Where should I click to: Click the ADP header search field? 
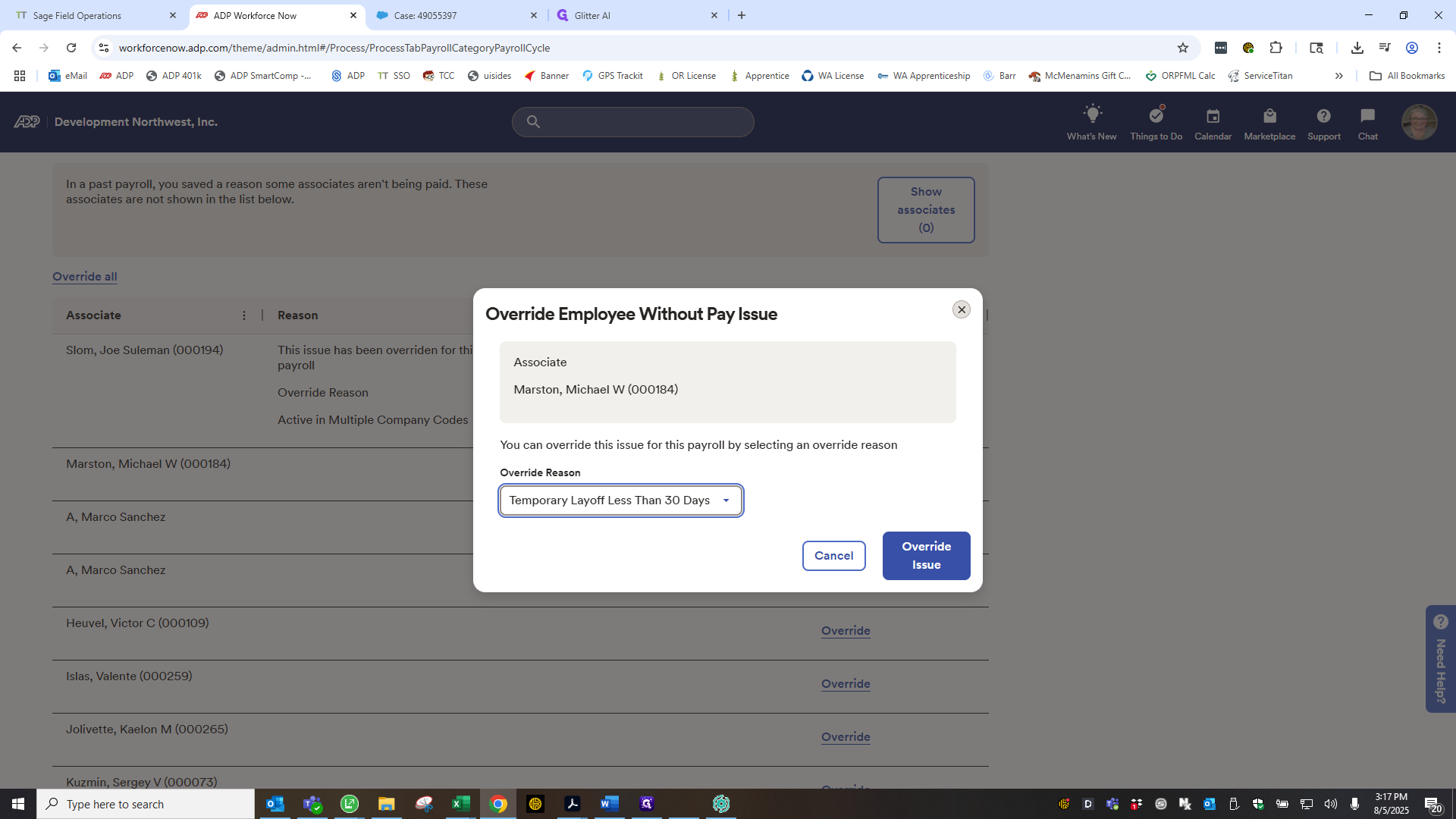(633, 122)
